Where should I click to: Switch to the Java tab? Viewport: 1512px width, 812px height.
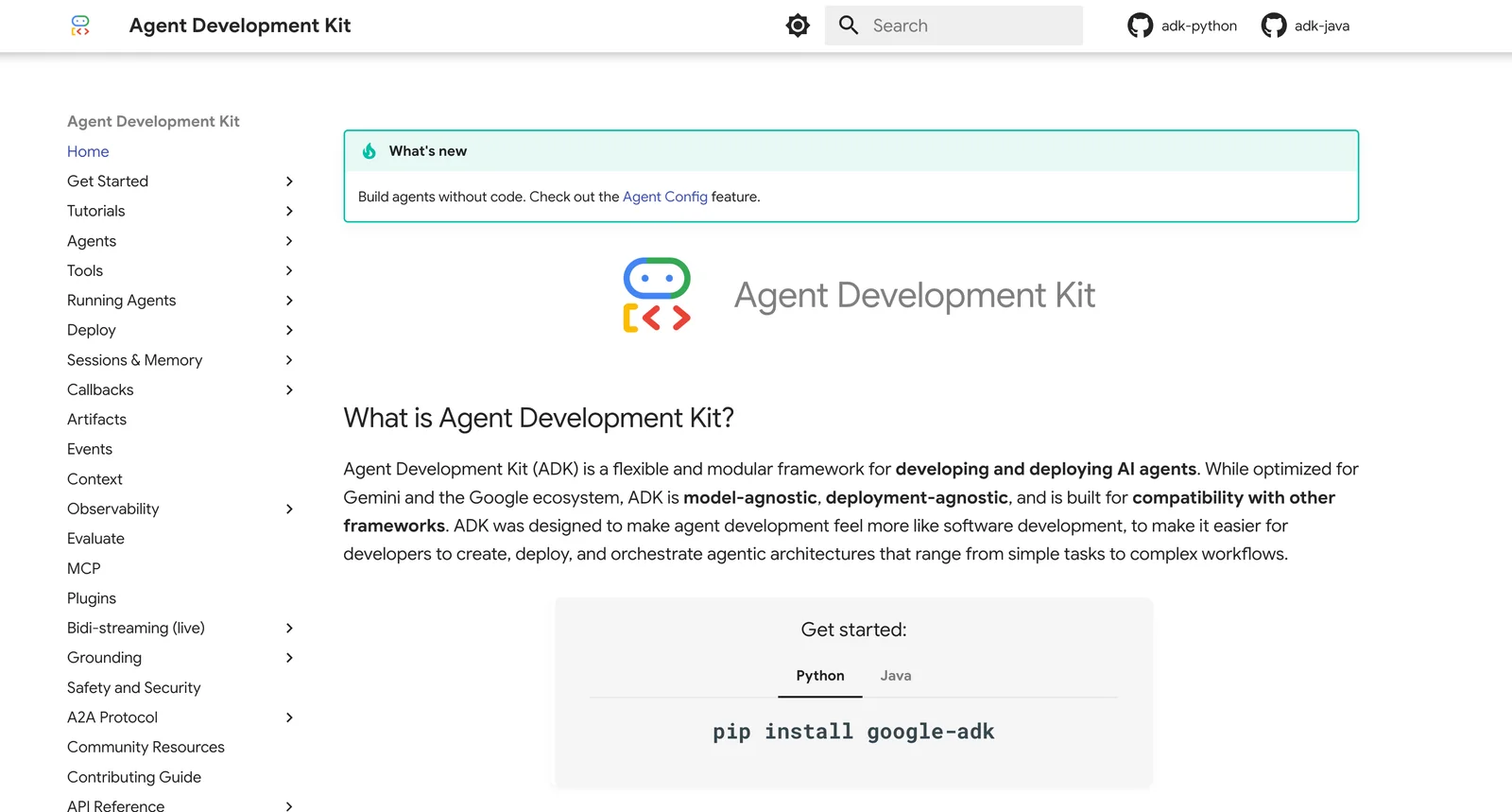(x=896, y=676)
